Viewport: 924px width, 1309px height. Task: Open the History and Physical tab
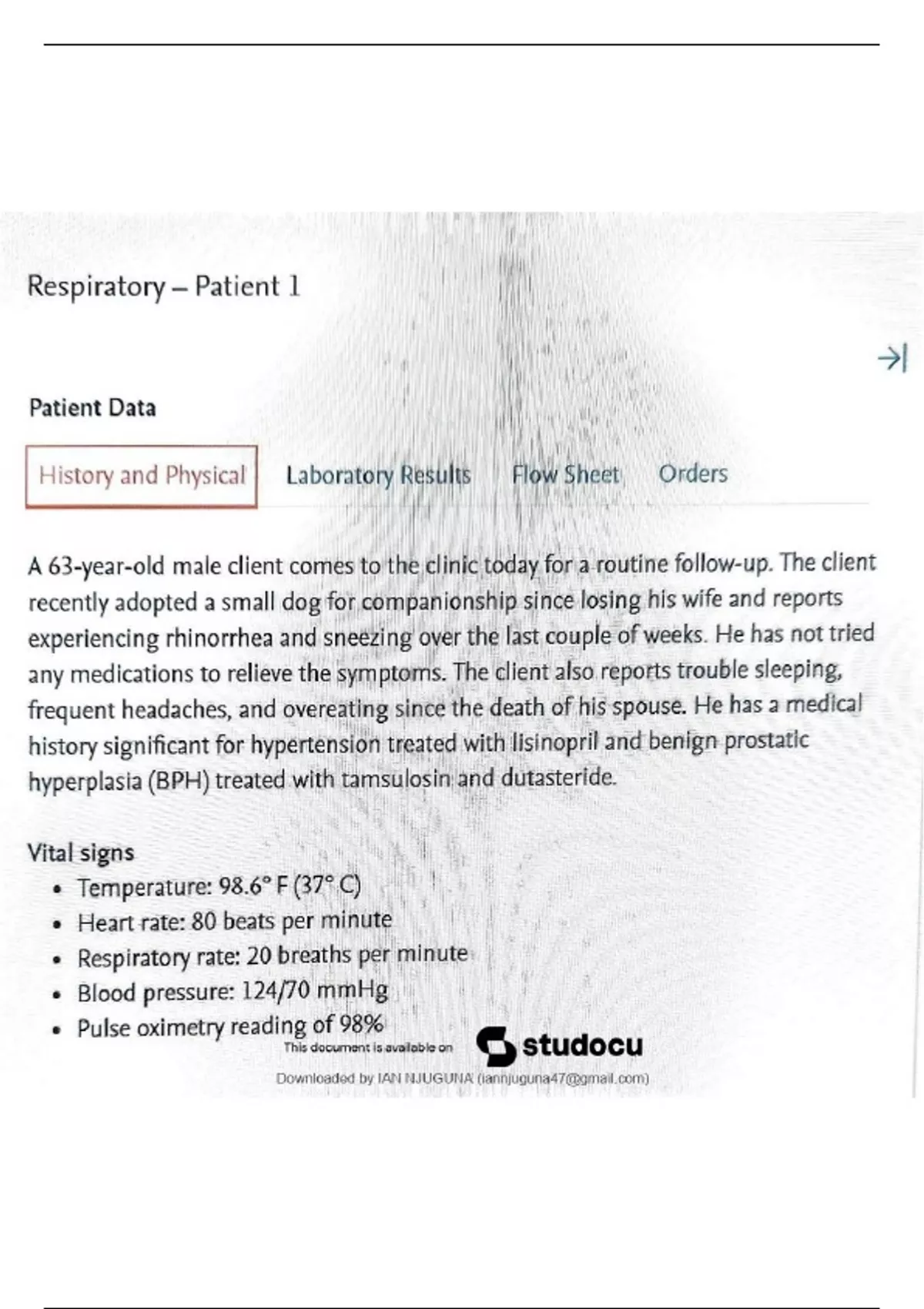142,476
